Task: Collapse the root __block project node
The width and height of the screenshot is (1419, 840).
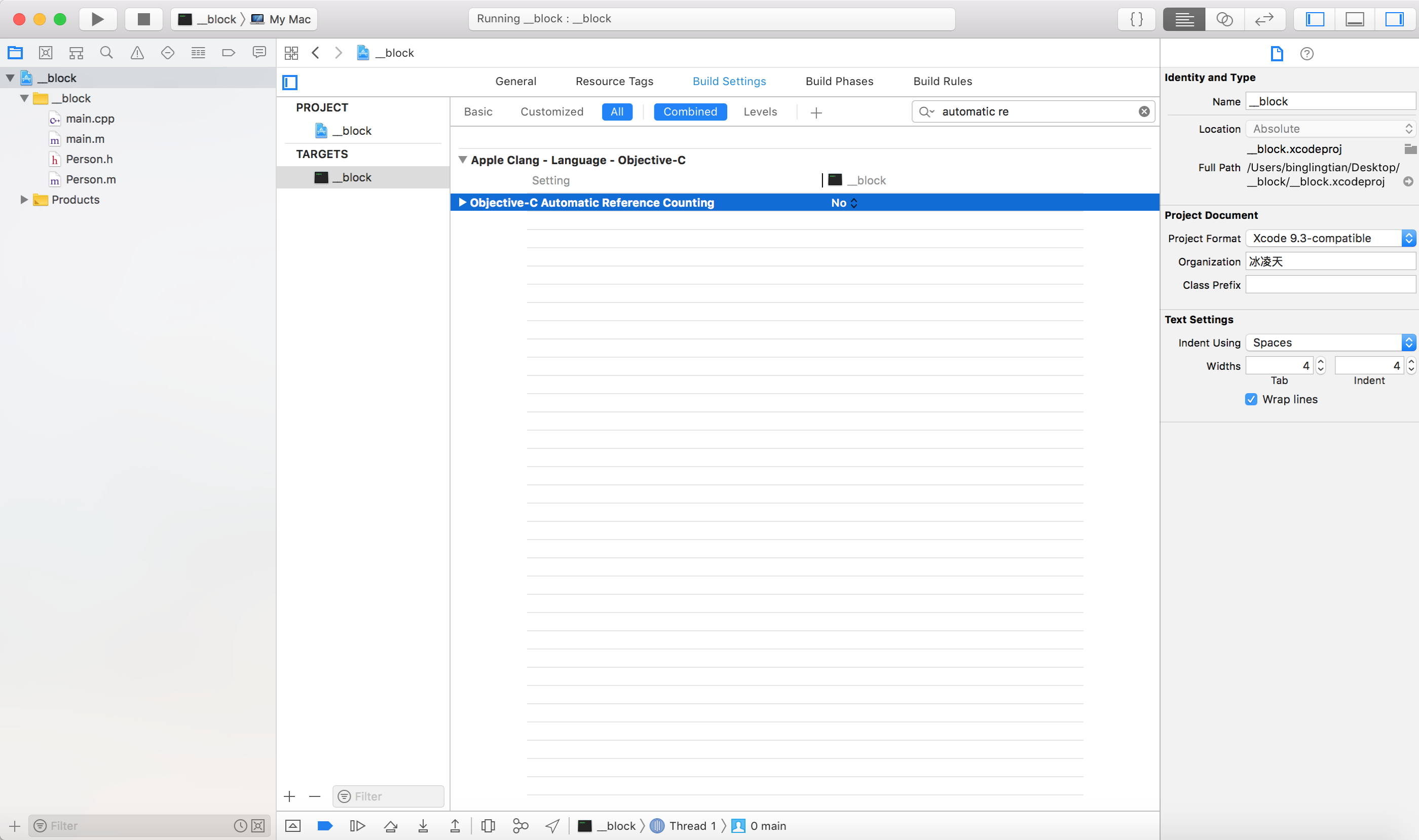Action: coord(10,78)
